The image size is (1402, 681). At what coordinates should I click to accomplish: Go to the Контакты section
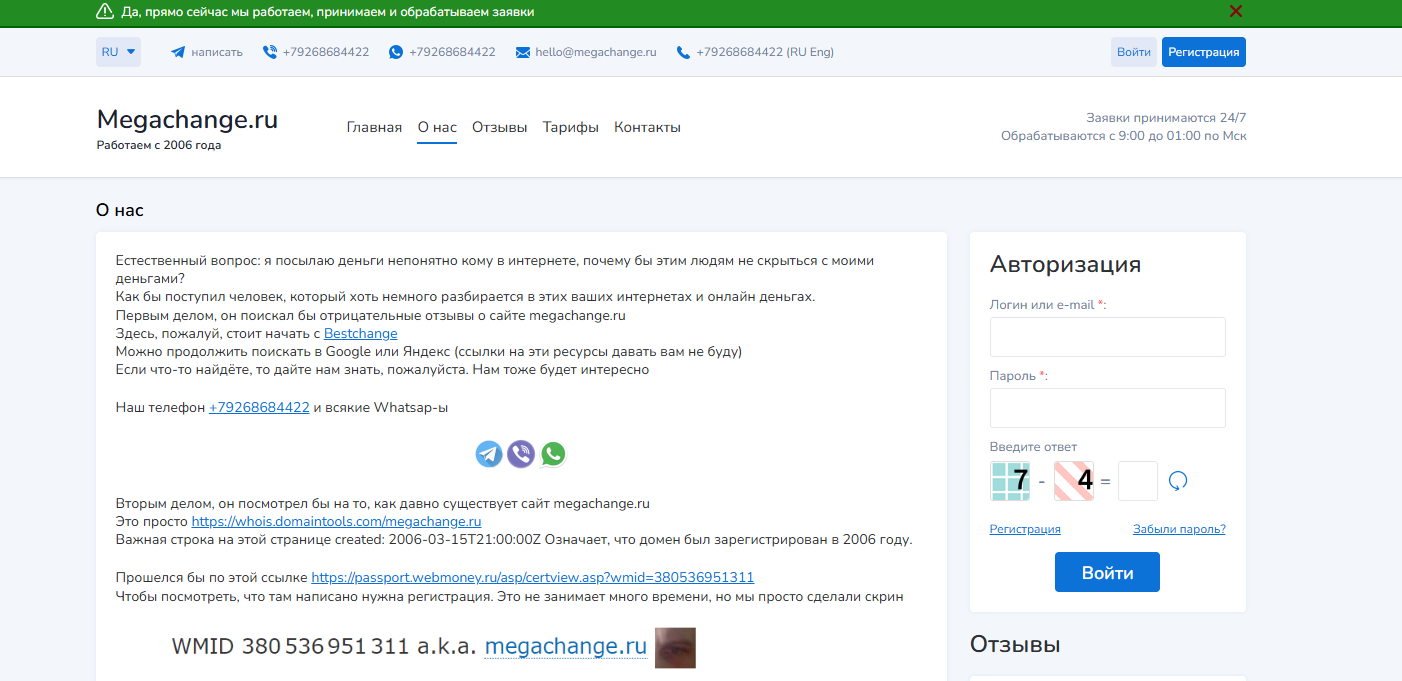[x=647, y=127]
